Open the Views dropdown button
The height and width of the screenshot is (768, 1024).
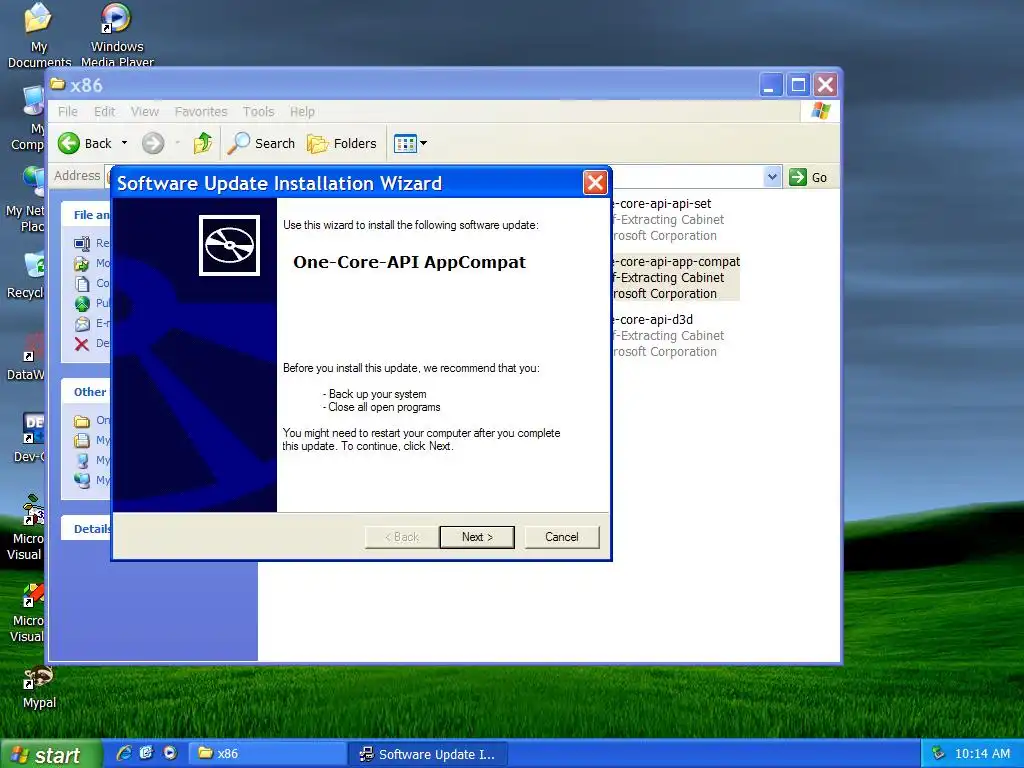(x=410, y=143)
